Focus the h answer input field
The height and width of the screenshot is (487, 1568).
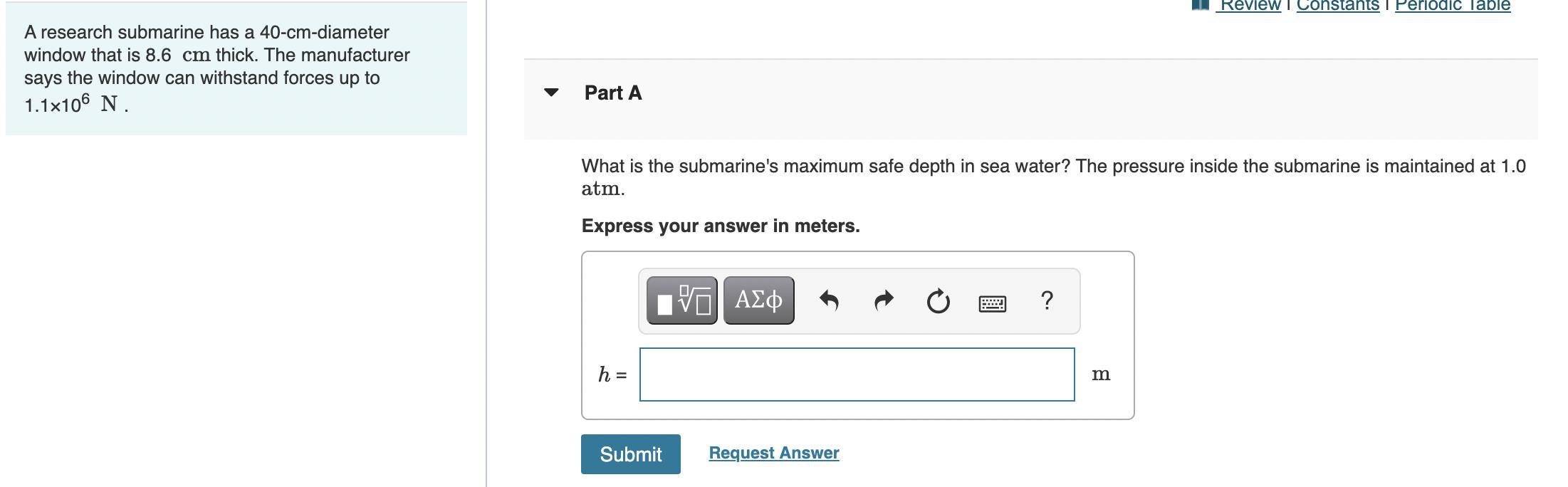(x=857, y=375)
